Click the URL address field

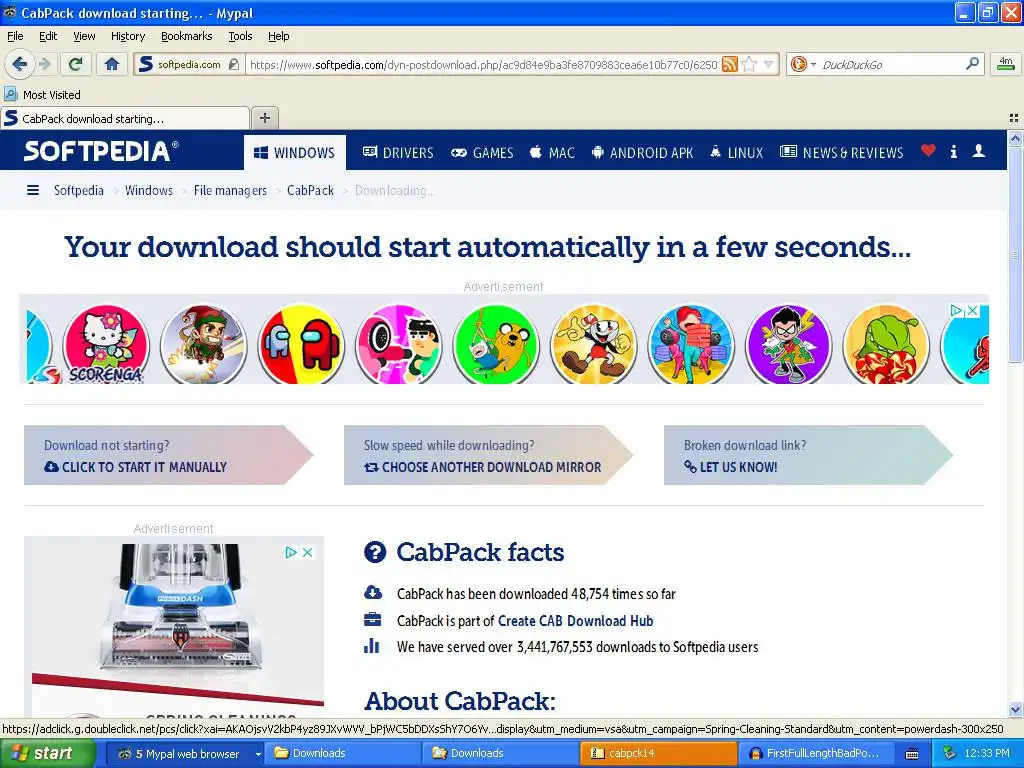coord(484,64)
